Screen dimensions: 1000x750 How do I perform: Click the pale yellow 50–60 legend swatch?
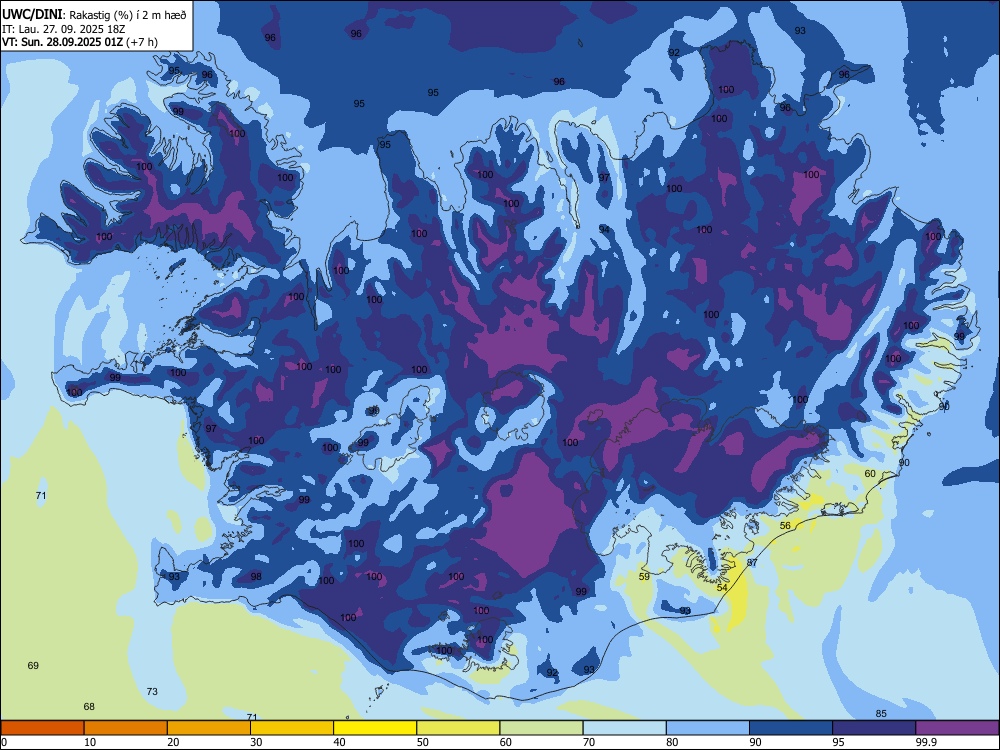459,728
